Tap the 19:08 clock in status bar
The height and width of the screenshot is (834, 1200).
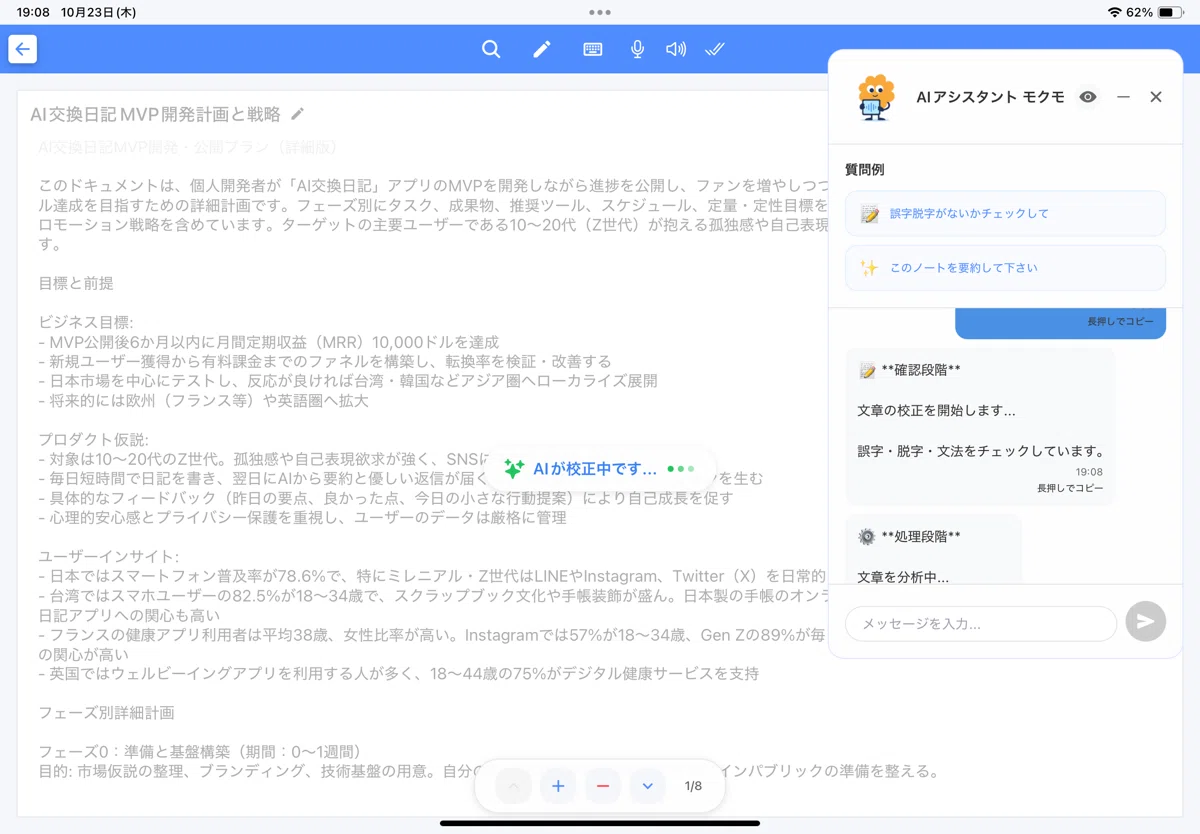pos(33,12)
